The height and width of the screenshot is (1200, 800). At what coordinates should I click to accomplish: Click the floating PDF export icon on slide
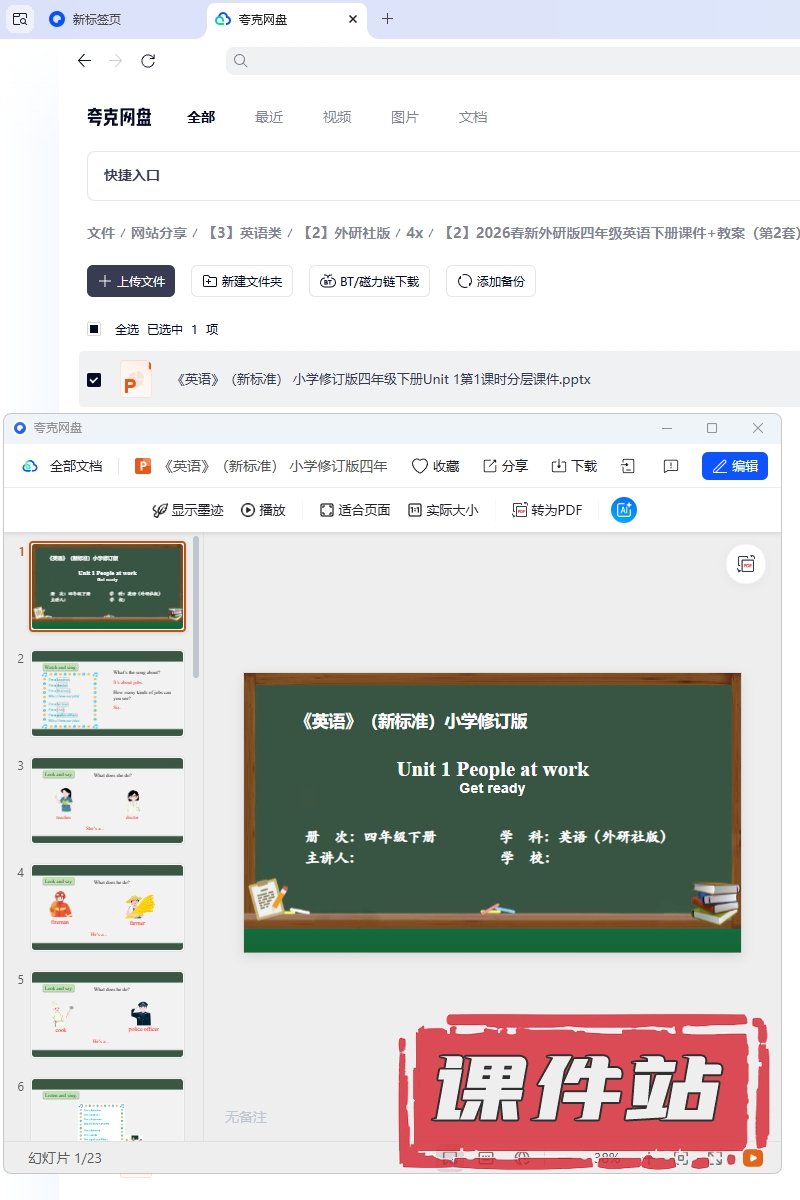[x=746, y=564]
